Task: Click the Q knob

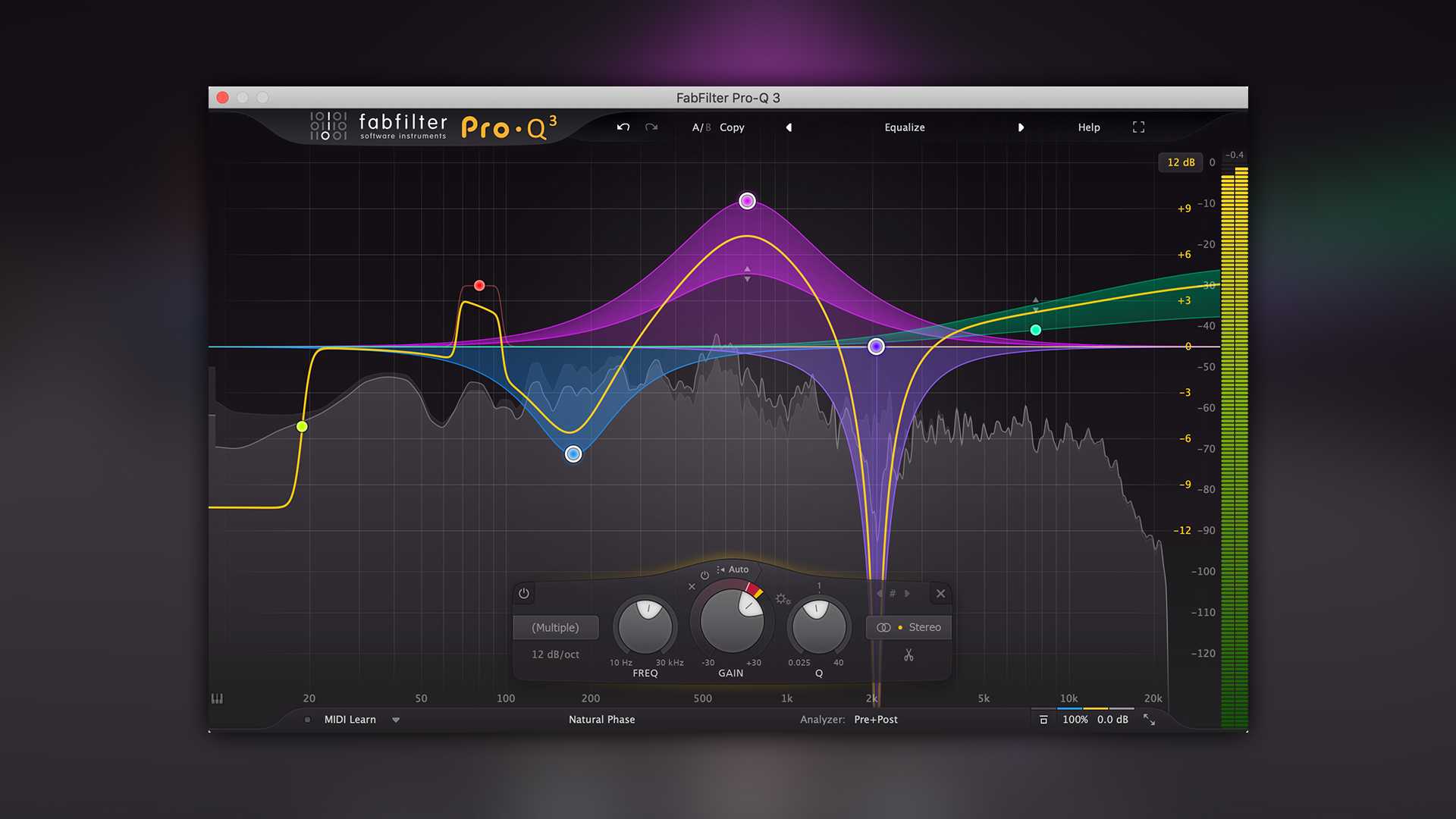Action: pos(818,626)
